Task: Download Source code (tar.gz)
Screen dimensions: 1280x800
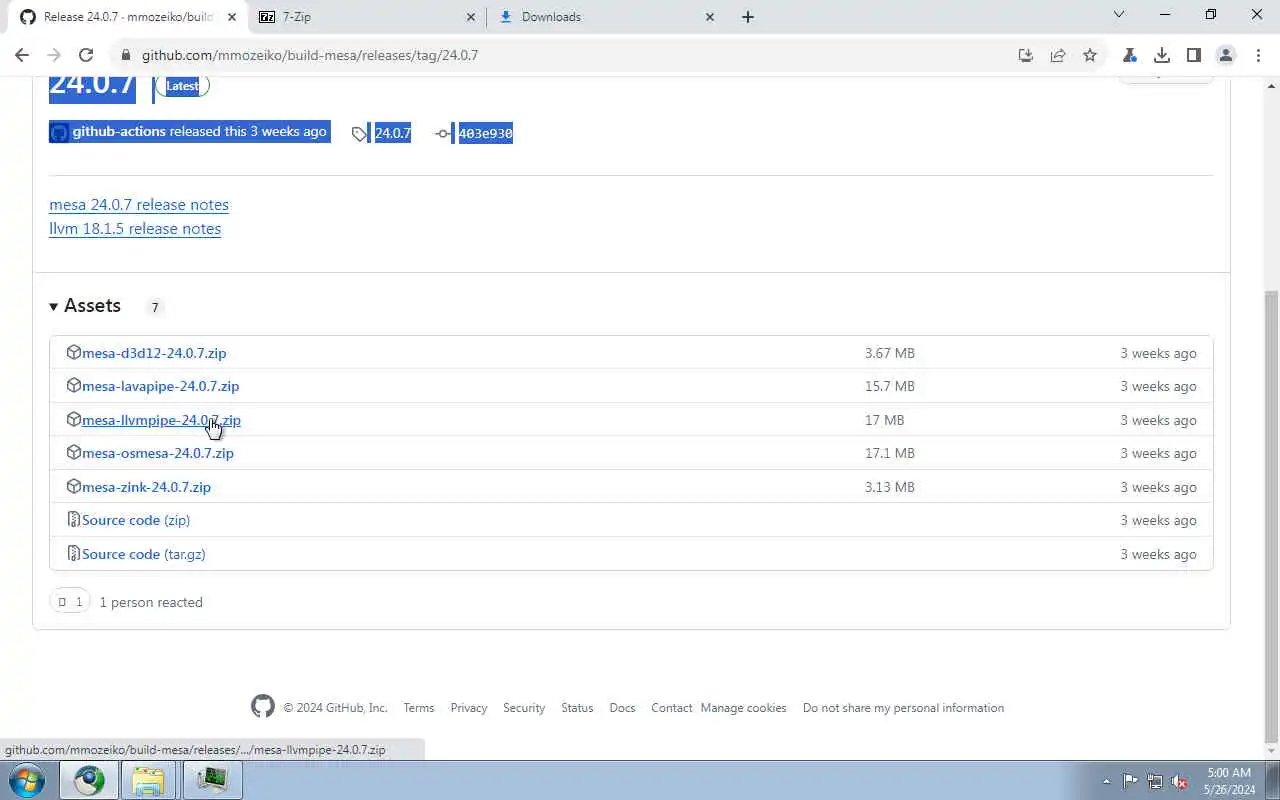Action: 144,554
